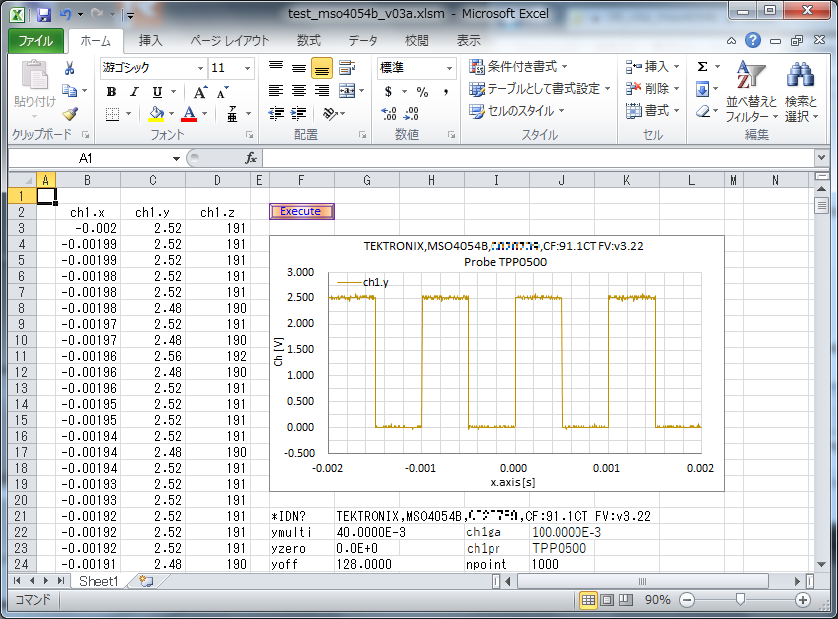
Task: Click the AutoSum sigma icon
Action: (702, 67)
